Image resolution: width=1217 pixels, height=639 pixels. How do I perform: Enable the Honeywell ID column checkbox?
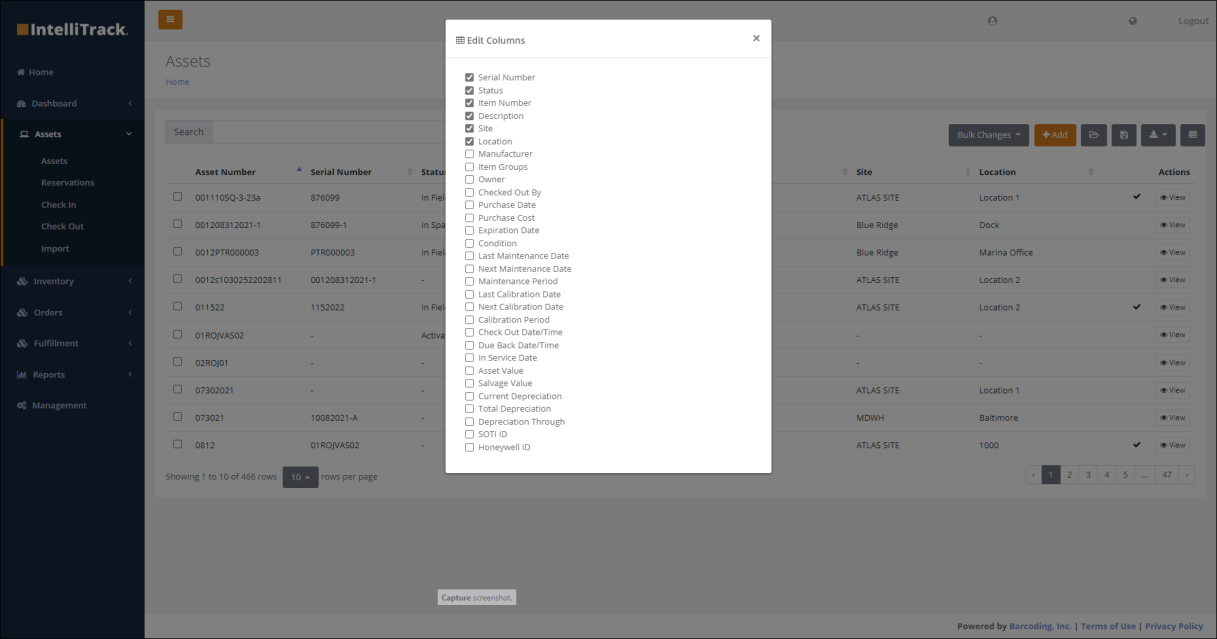click(x=469, y=447)
